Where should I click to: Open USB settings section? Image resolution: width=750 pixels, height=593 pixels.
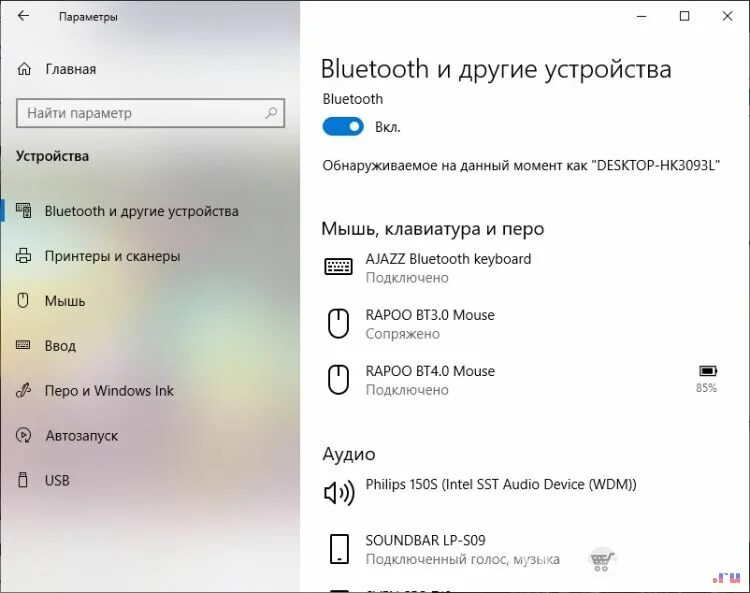click(x=57, y=480)
